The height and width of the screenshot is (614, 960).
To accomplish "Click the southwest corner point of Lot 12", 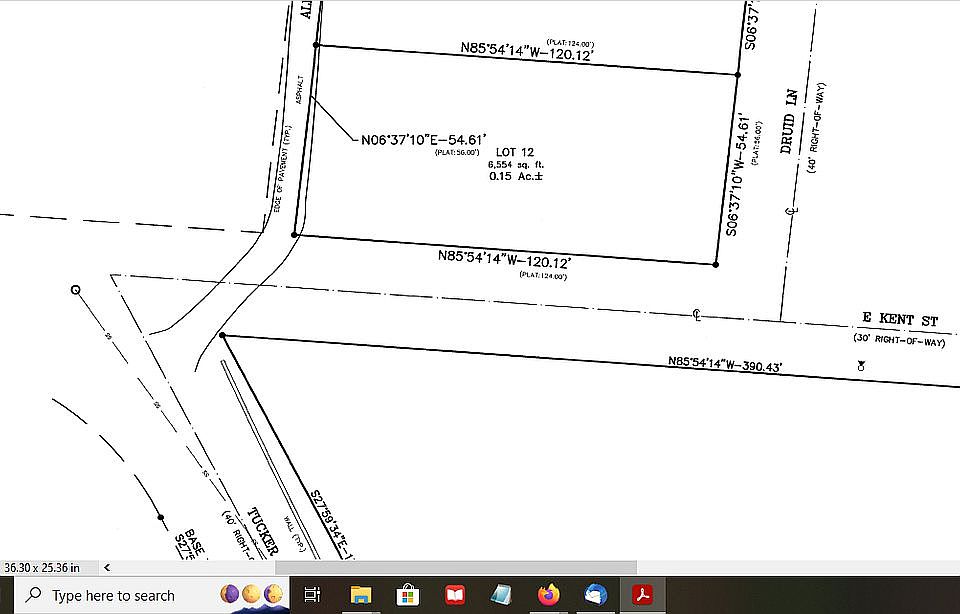I will coord(294,234).
